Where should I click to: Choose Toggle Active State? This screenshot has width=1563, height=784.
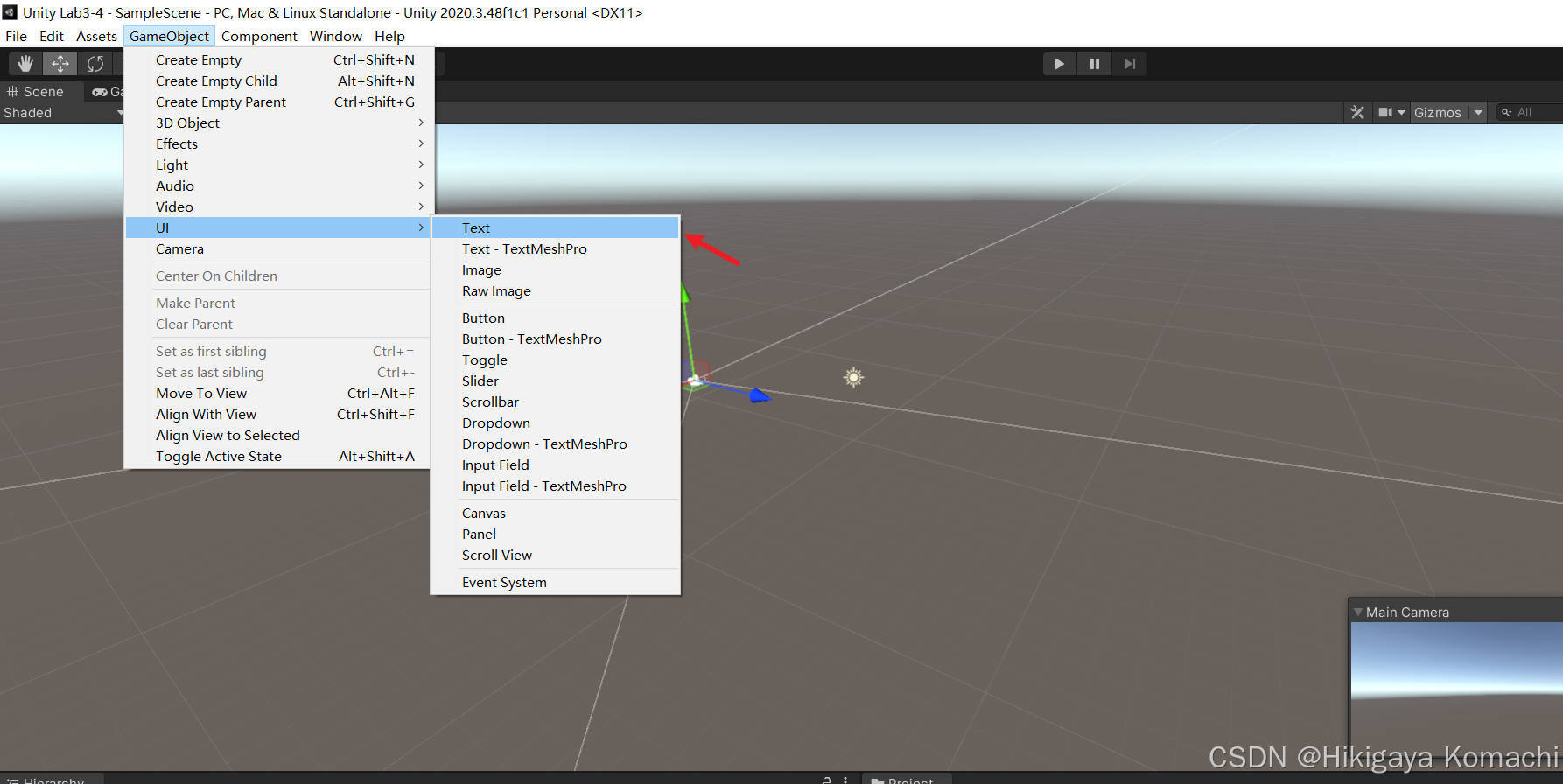tap(278, 456)
